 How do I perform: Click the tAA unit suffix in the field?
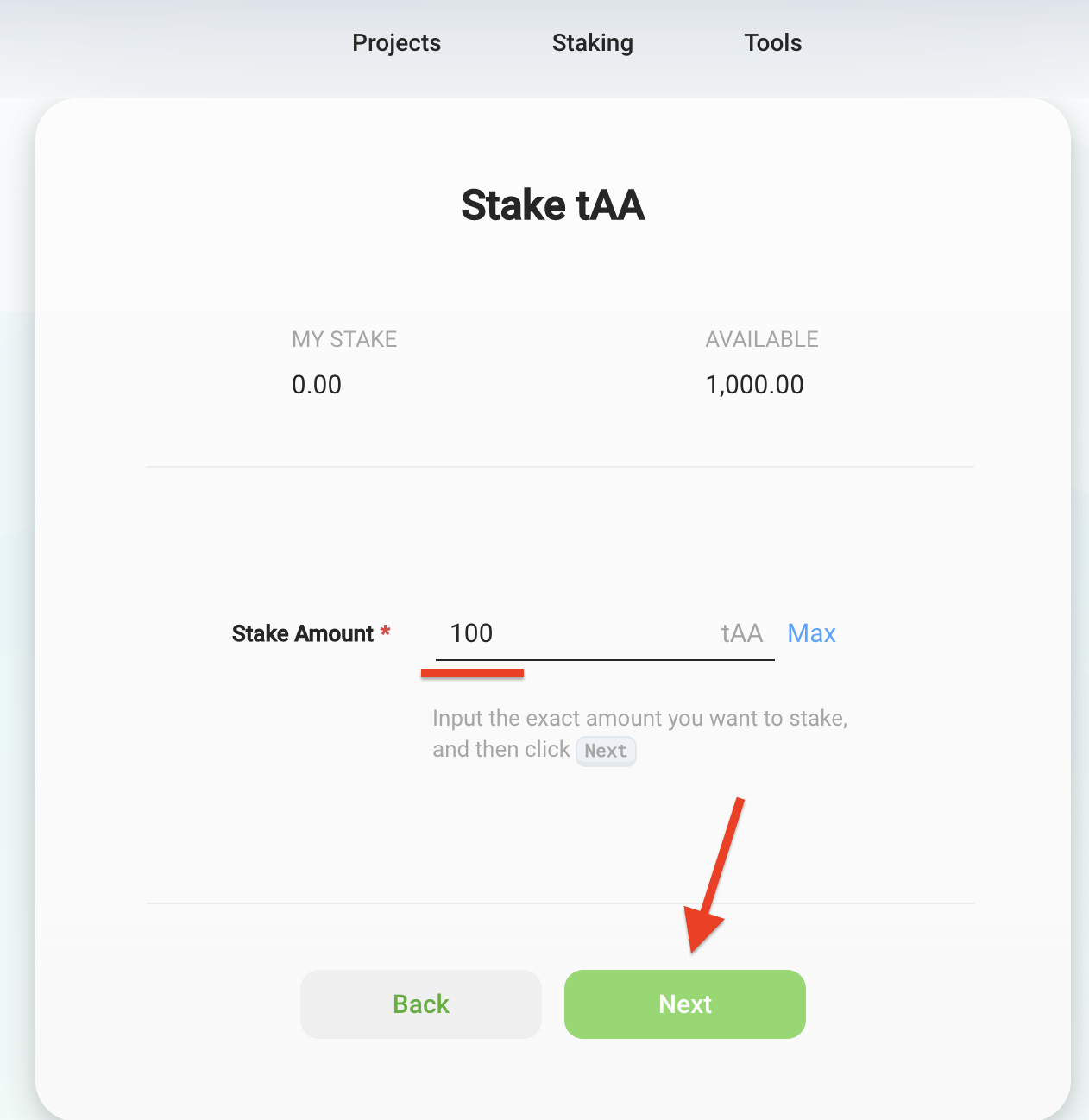(741, 633)
